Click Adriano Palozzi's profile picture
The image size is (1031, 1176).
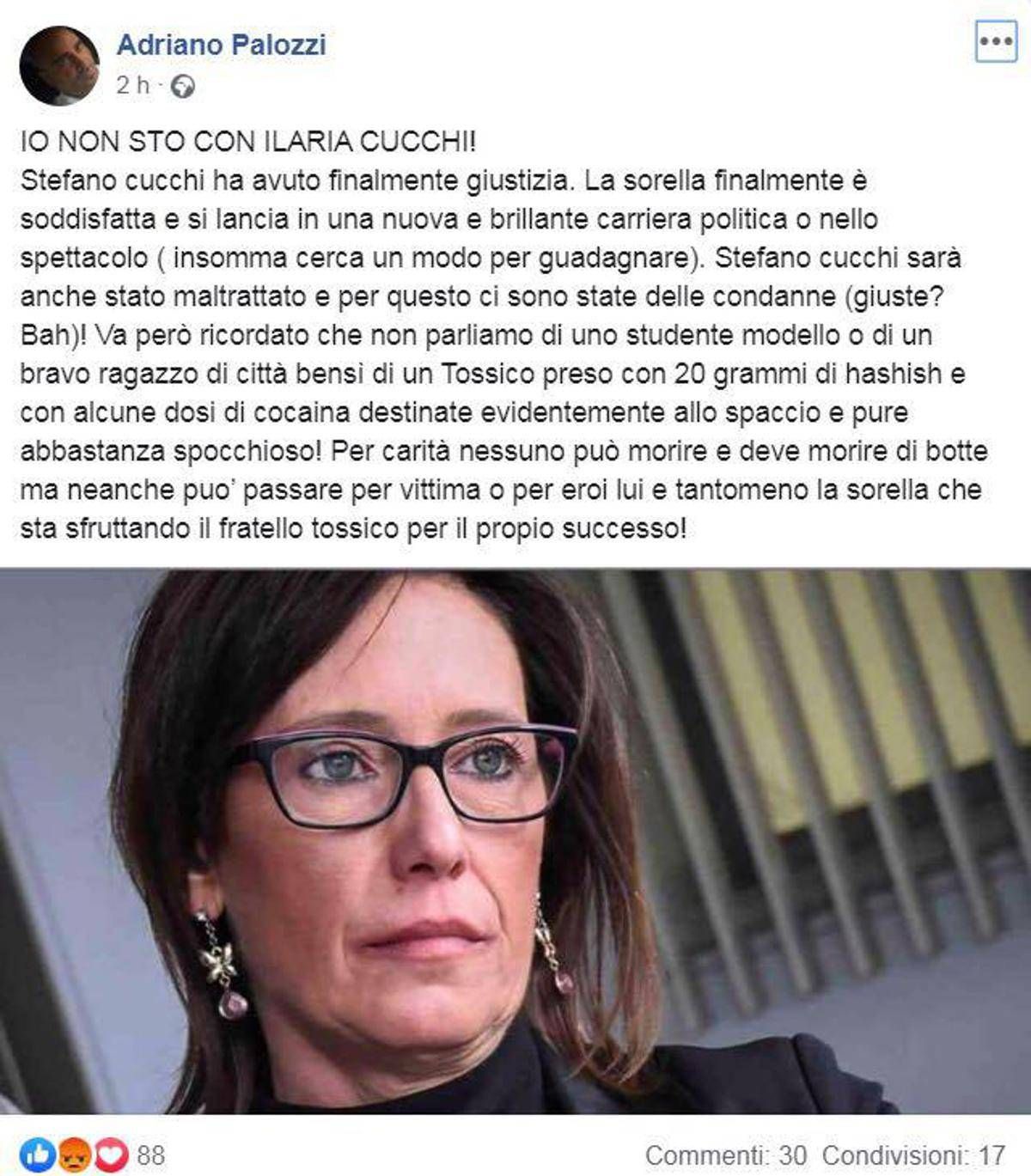point(59,65)
